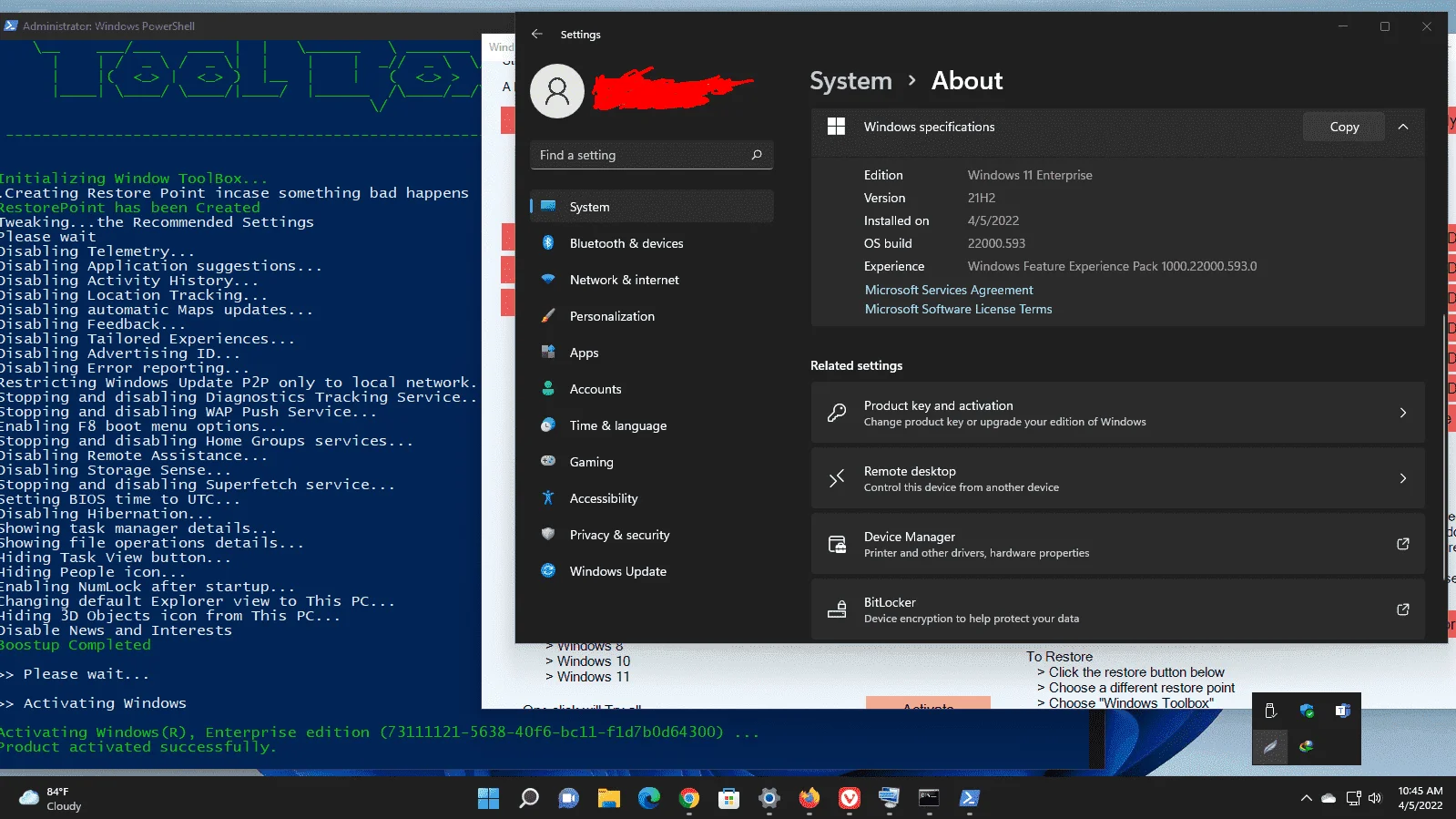Open the weather widget showing 84°F Cloudy

tap(51, 799)
